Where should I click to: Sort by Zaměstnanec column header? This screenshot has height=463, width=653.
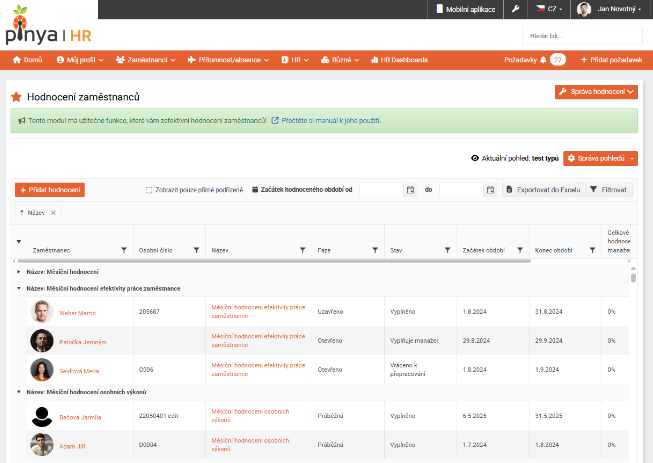[x=51, y=250]
